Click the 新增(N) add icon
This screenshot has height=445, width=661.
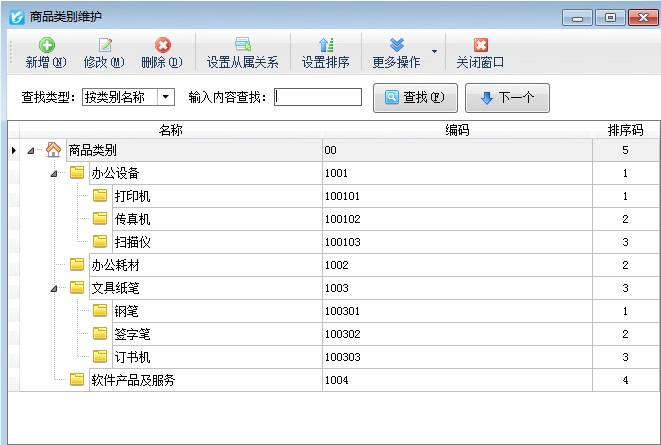46,45
